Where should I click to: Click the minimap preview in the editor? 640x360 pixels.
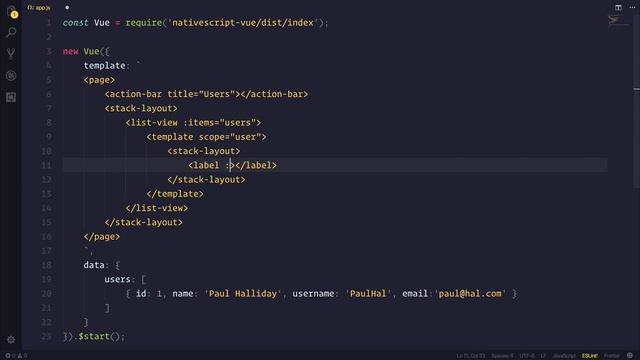coord(618,20)
